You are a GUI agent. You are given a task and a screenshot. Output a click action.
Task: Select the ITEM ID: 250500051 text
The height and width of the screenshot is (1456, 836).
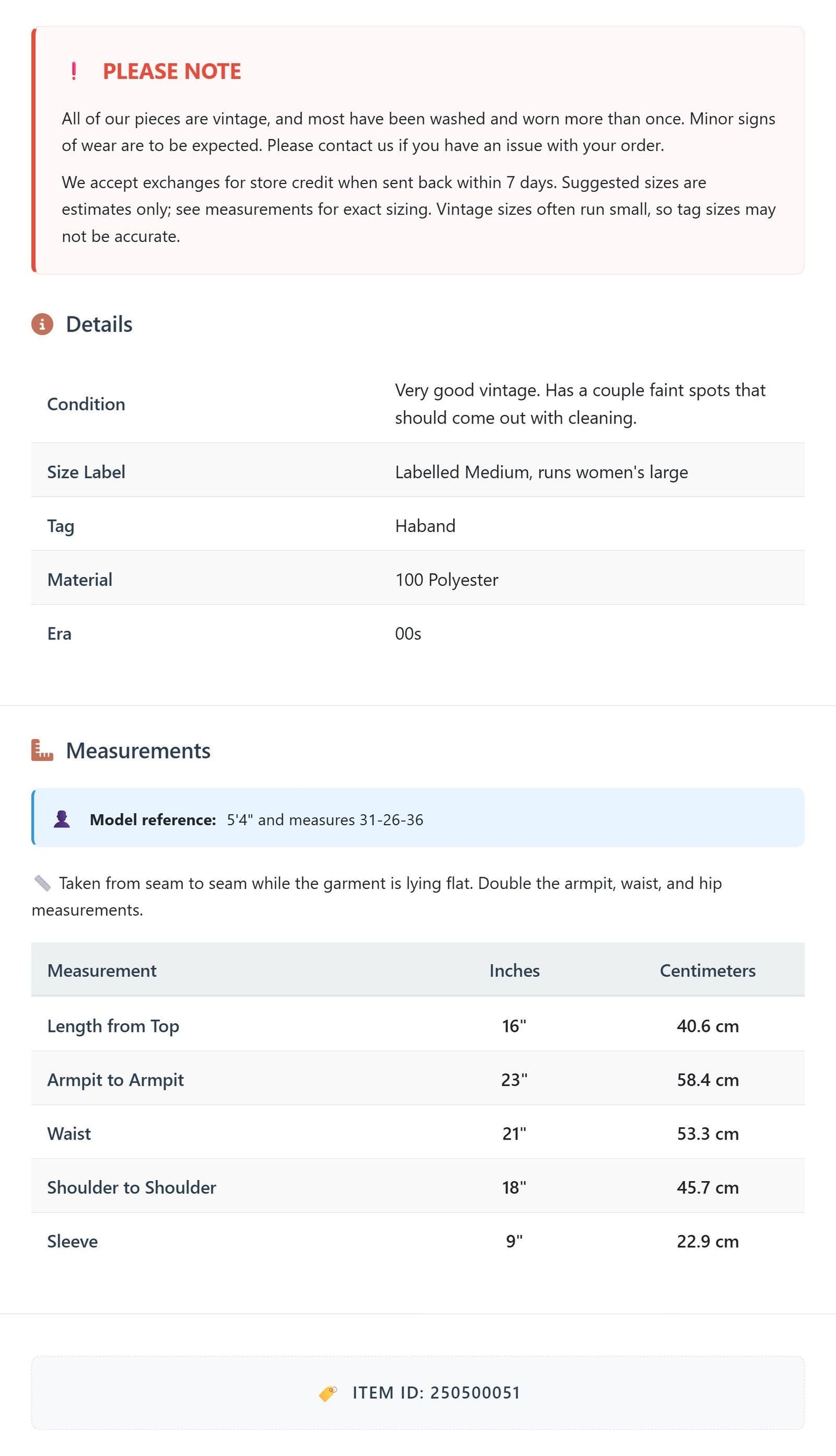click(x=437, y=1392)
